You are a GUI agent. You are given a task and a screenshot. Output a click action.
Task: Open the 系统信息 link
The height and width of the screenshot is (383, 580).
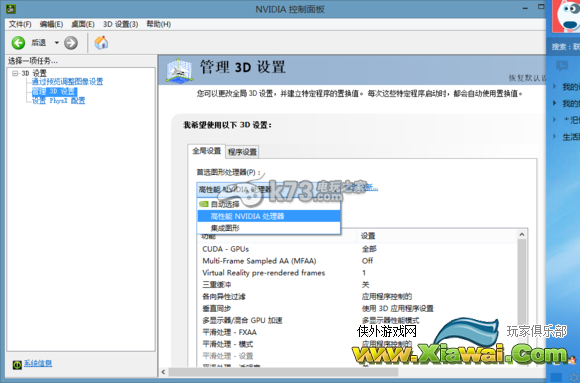pyautogui.click(x=38, y=363)
